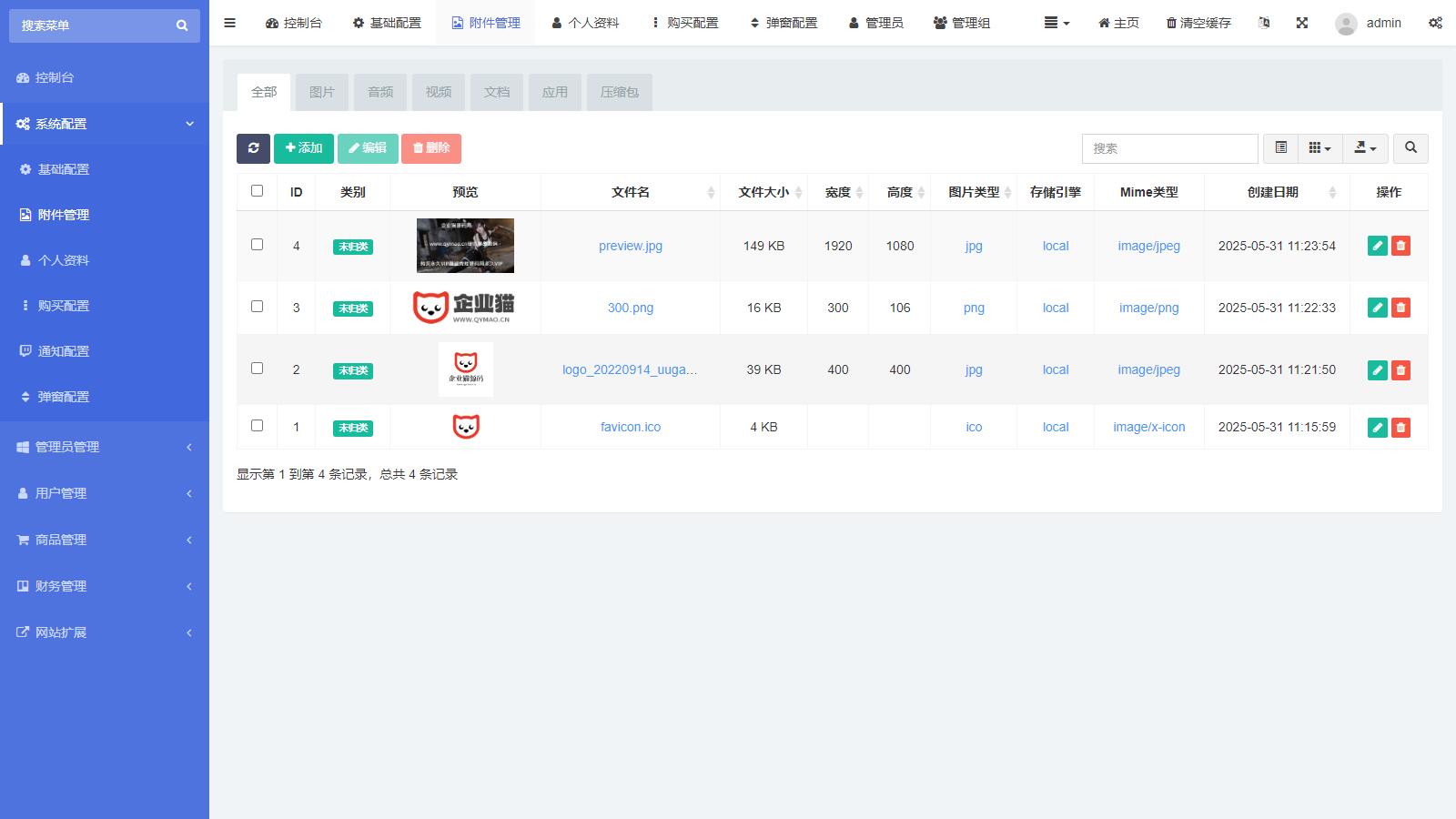Toggle sidebar with hamburger menu icon

point(229,23)
